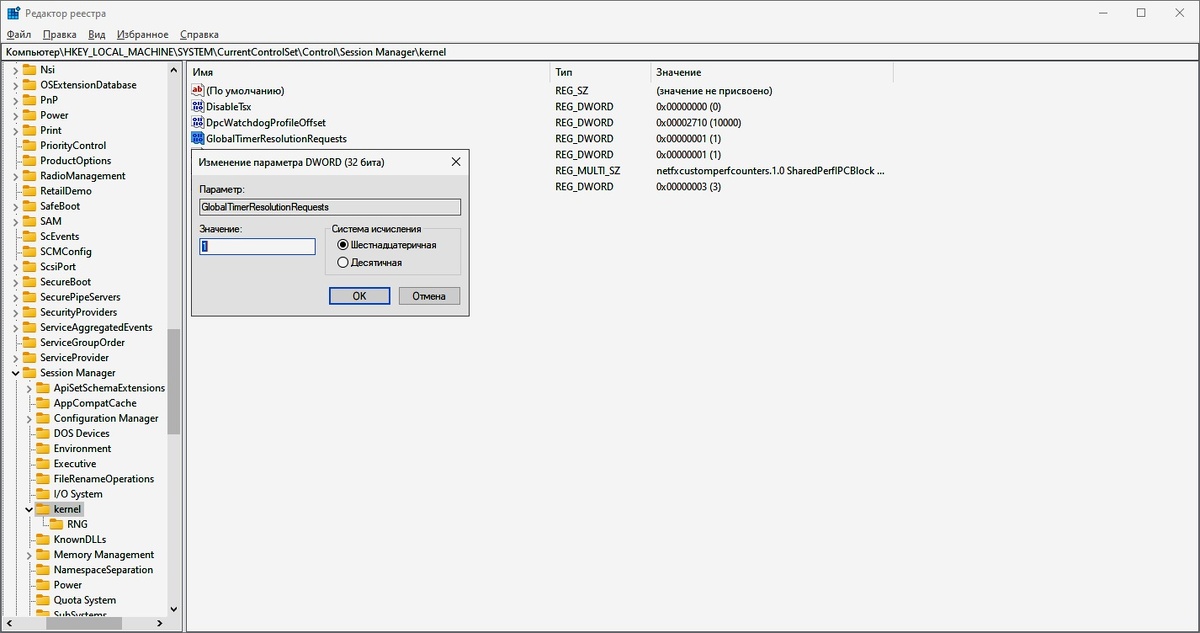Select the OSExtensionDatabase folder icon
This screenshot has width=1200, height=633.
[x=29, y=85]
